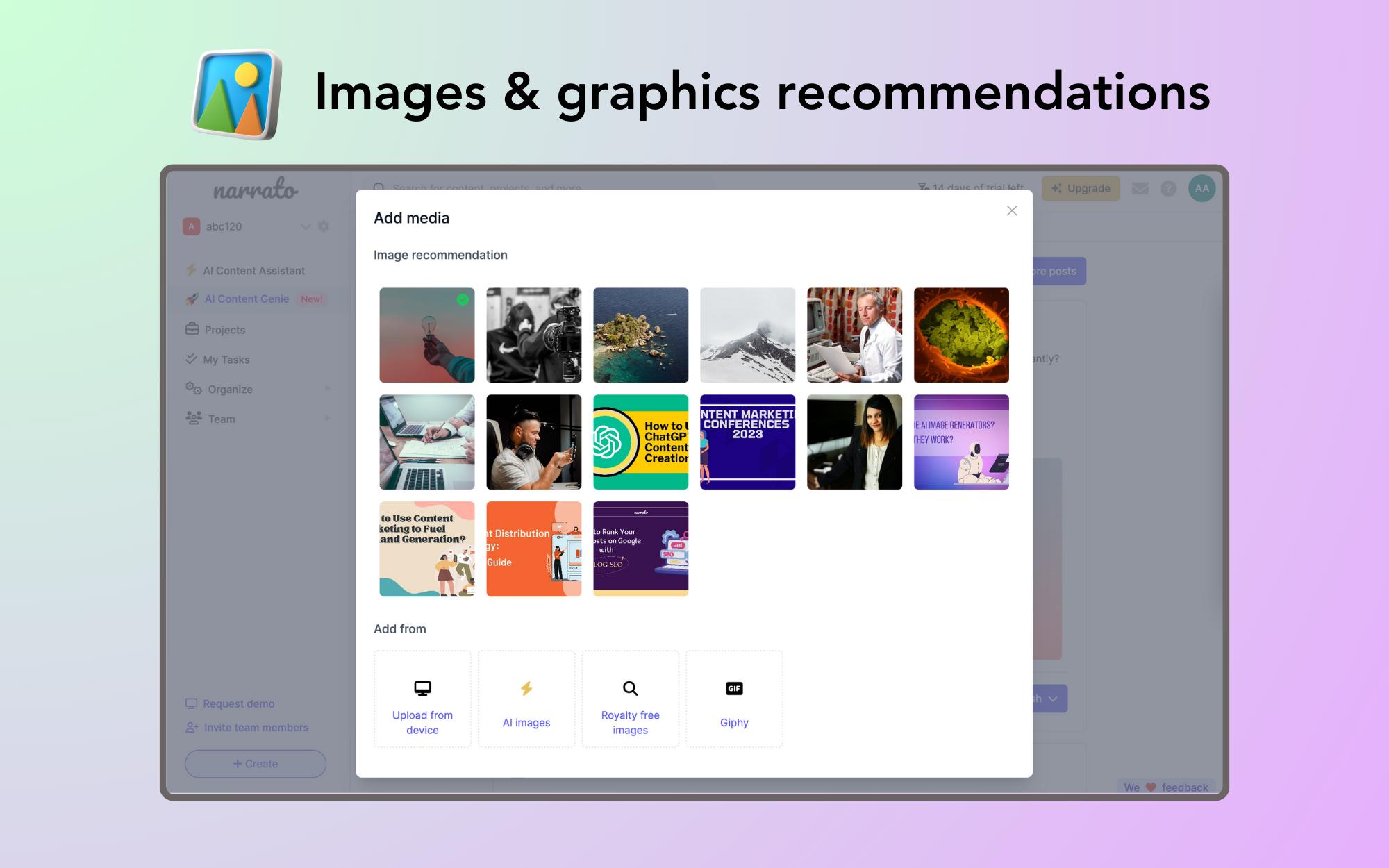This screenshot has height=868, width=1389.
Task: Click the Upload from device monitor icon
Action: (422, 688)
